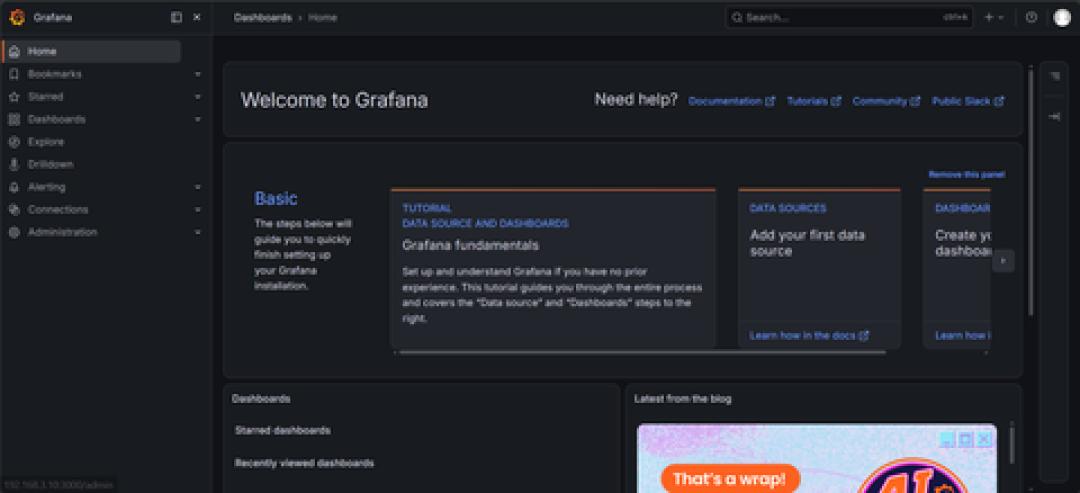Image resolution: width=1080 pixels, height=493 pixels.
Task: Click the Starred dashboards heading
Action: click(x=282, y=430)
